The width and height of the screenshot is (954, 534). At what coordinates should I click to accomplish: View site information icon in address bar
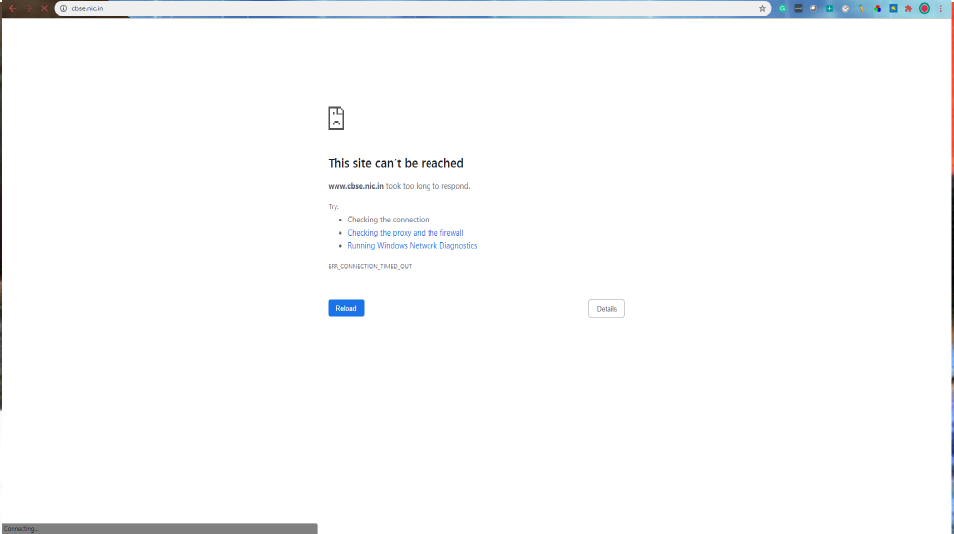point(63,9)
